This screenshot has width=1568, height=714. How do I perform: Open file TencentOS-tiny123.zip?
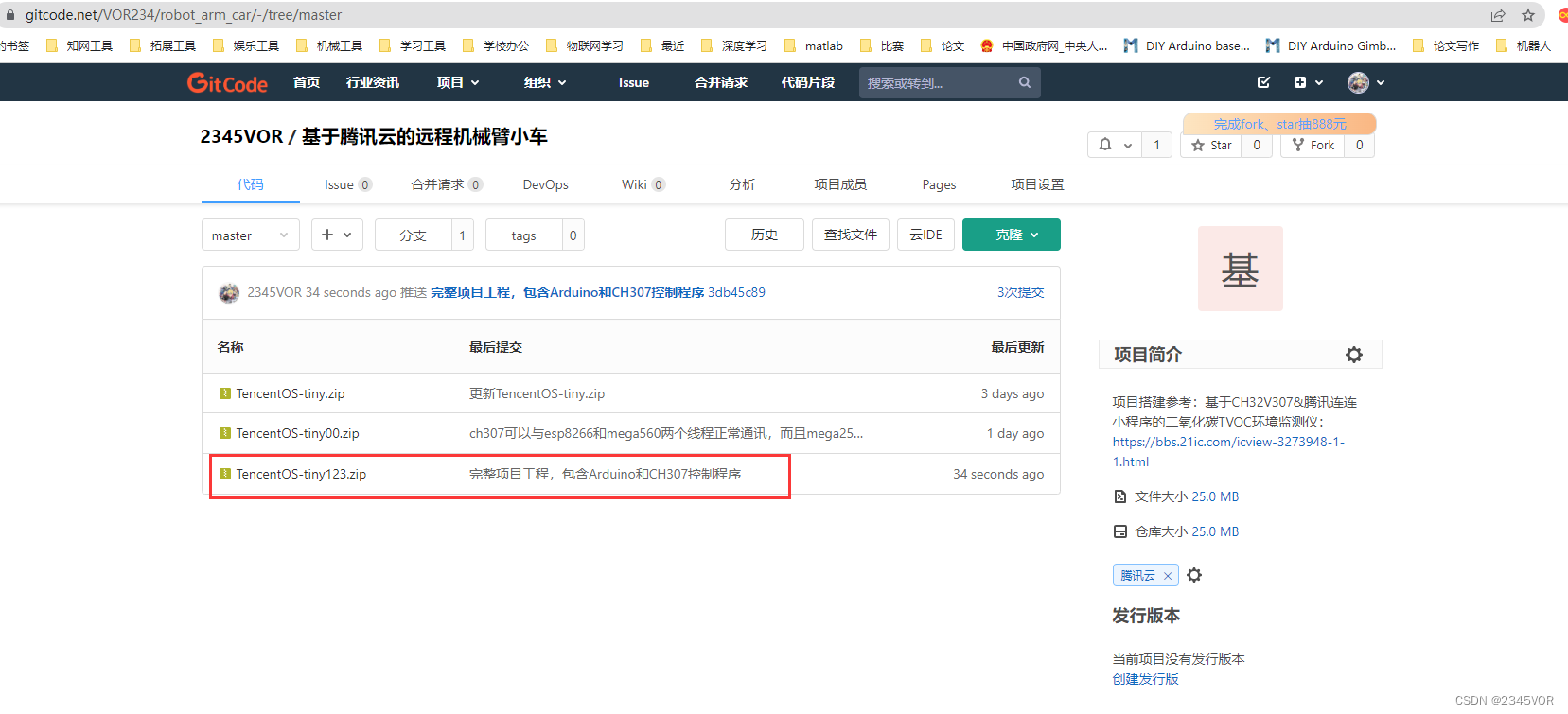click(301, 474)
